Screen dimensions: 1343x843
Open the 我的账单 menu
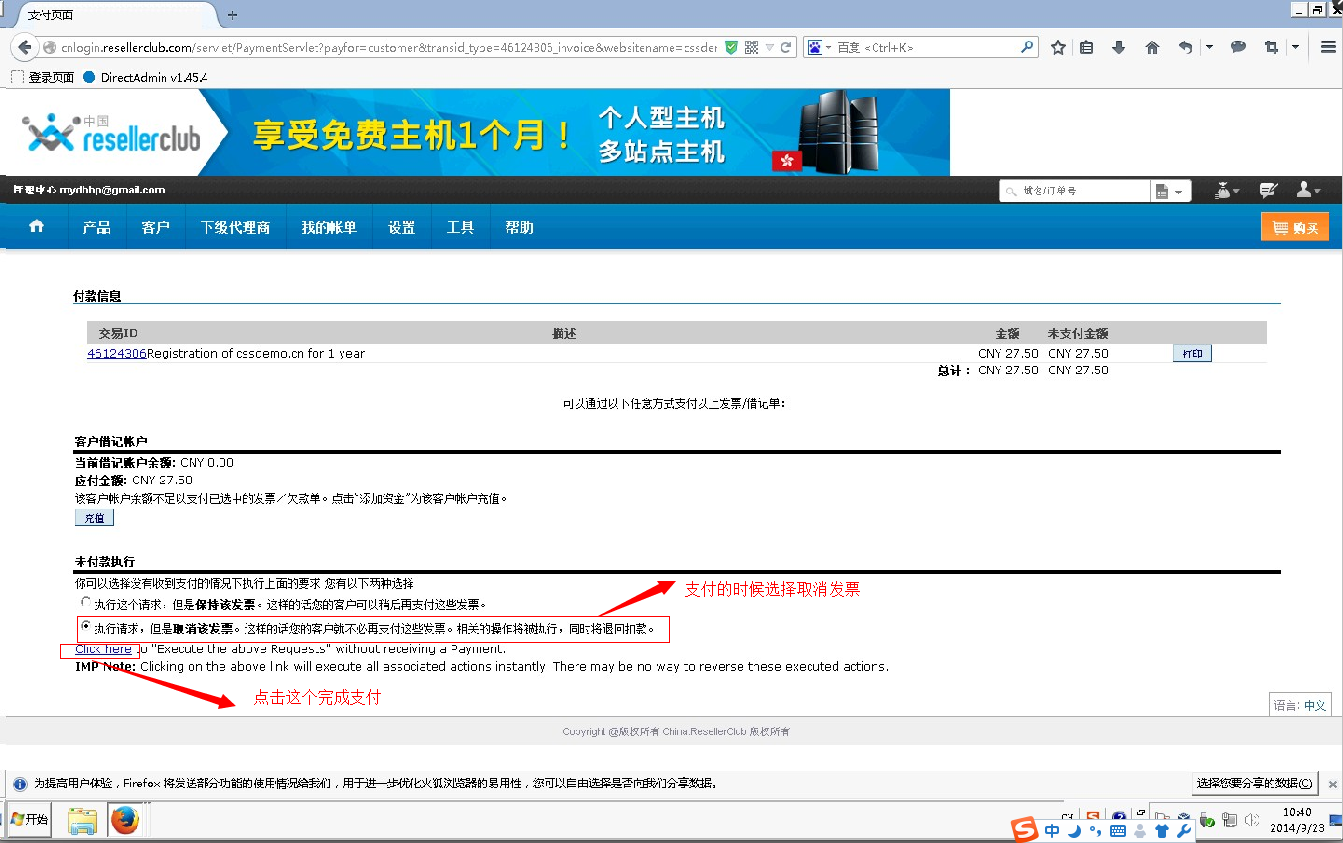329,227
